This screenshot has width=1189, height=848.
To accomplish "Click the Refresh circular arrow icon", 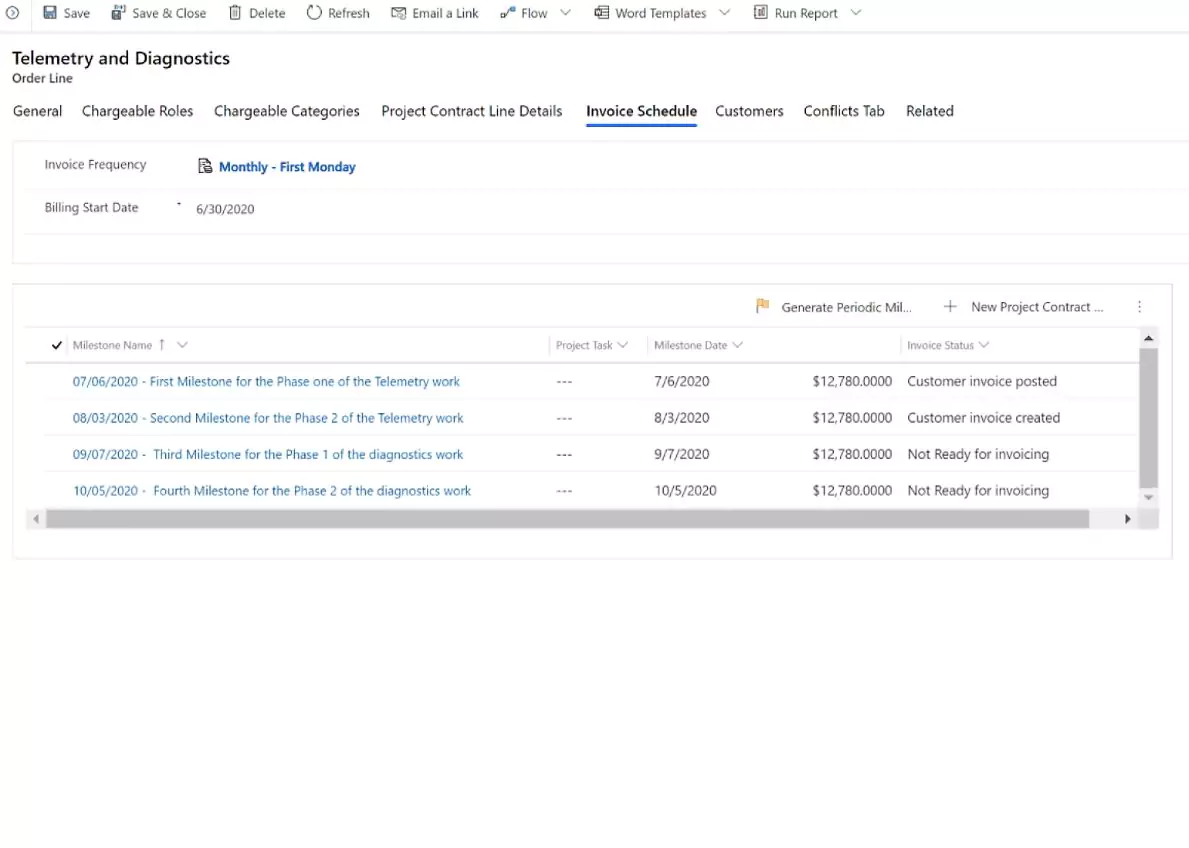I will (314, 13).
